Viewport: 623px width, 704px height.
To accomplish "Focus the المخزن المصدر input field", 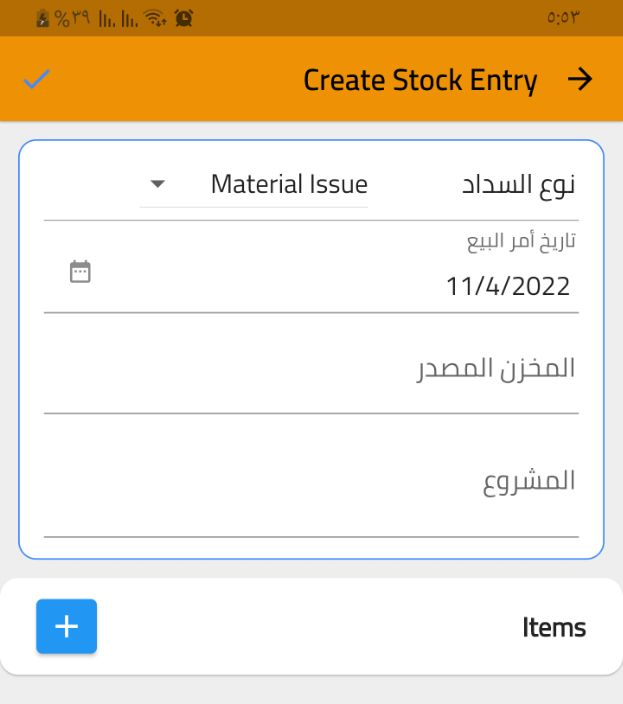I will pyautogui.click(x=311, y=370).
